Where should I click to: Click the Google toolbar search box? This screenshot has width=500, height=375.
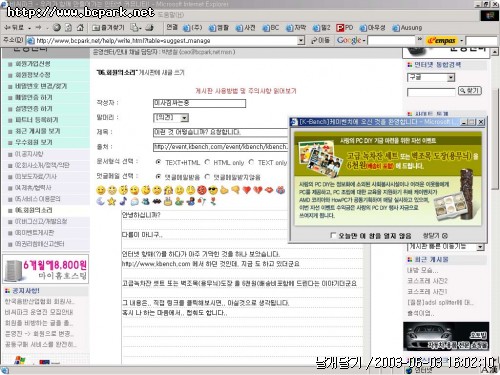point(391,41)
